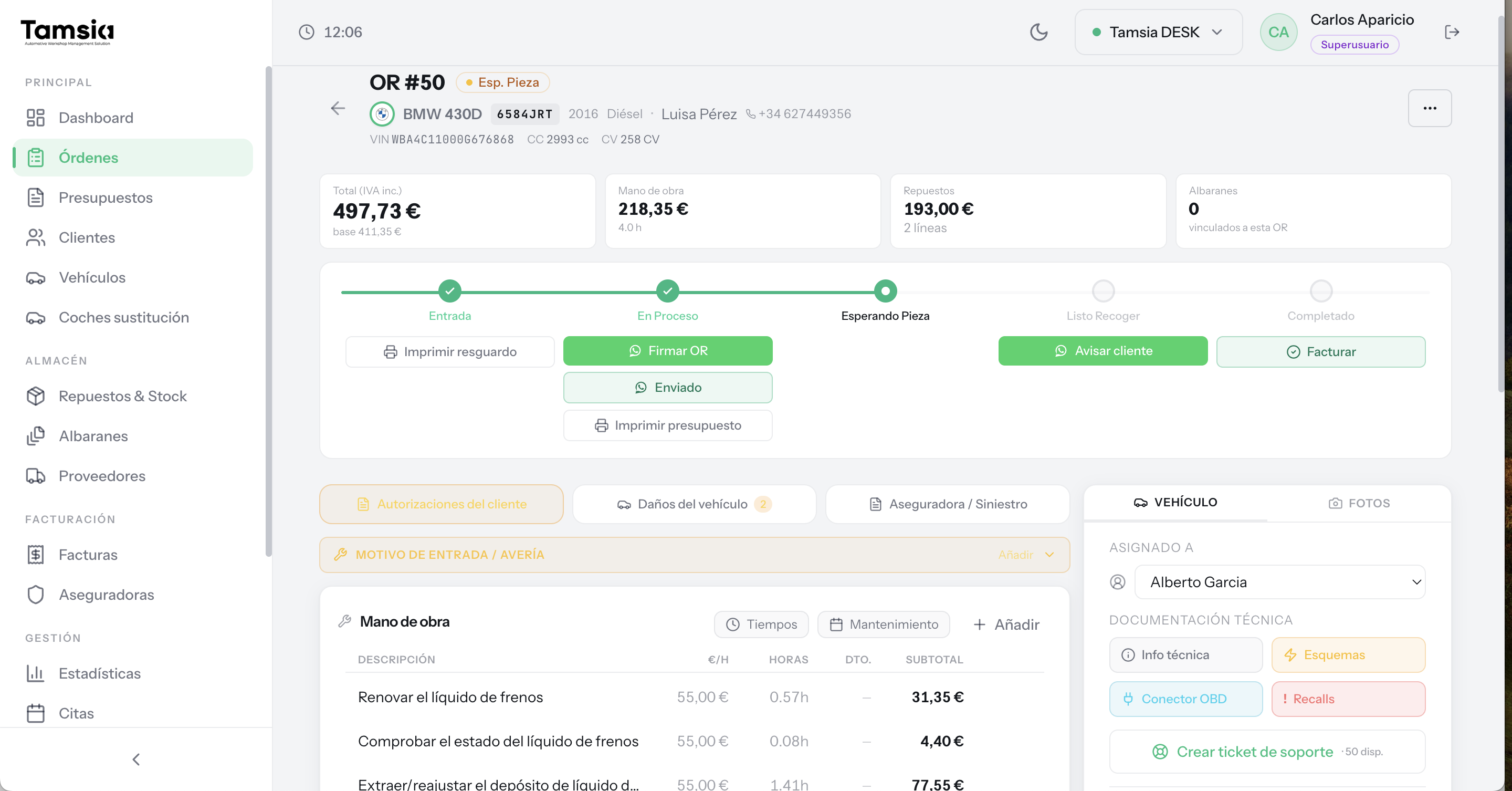Screen dimensions: 1512x791
Task: Select the Completado status step
Action: (1321, 290)
